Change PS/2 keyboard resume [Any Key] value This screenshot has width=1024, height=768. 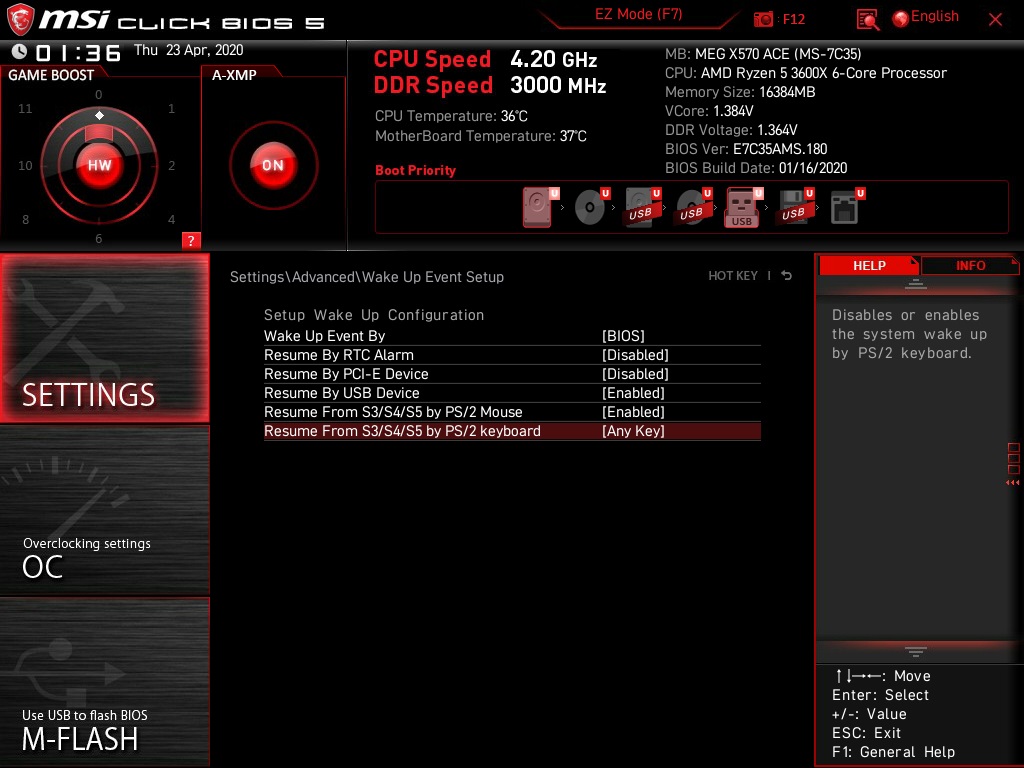[633, 431]
